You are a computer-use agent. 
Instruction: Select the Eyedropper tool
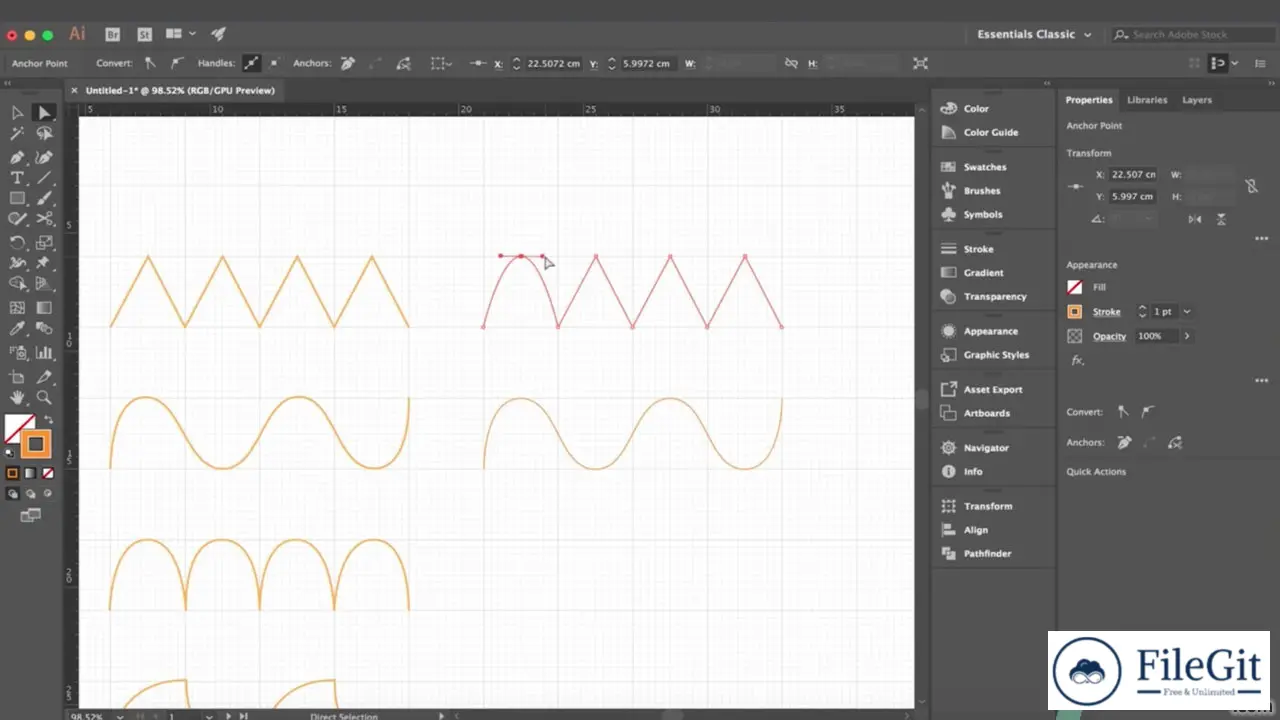17,329
